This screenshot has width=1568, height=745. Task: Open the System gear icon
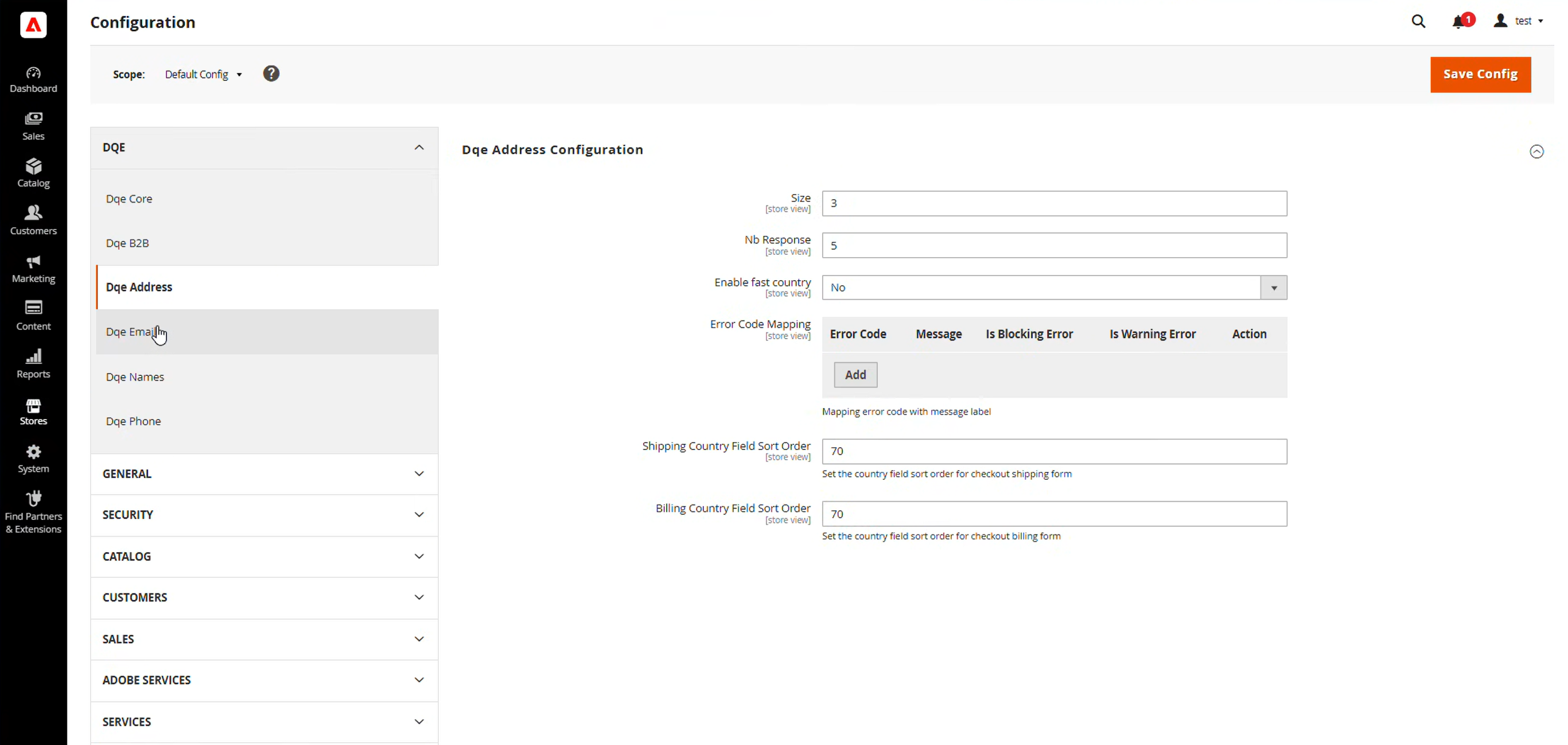[33, 452]
